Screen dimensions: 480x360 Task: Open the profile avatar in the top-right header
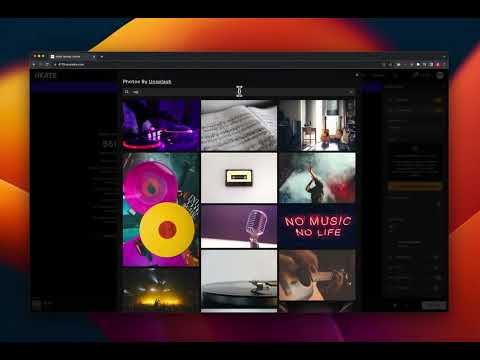tap(440, 75)
